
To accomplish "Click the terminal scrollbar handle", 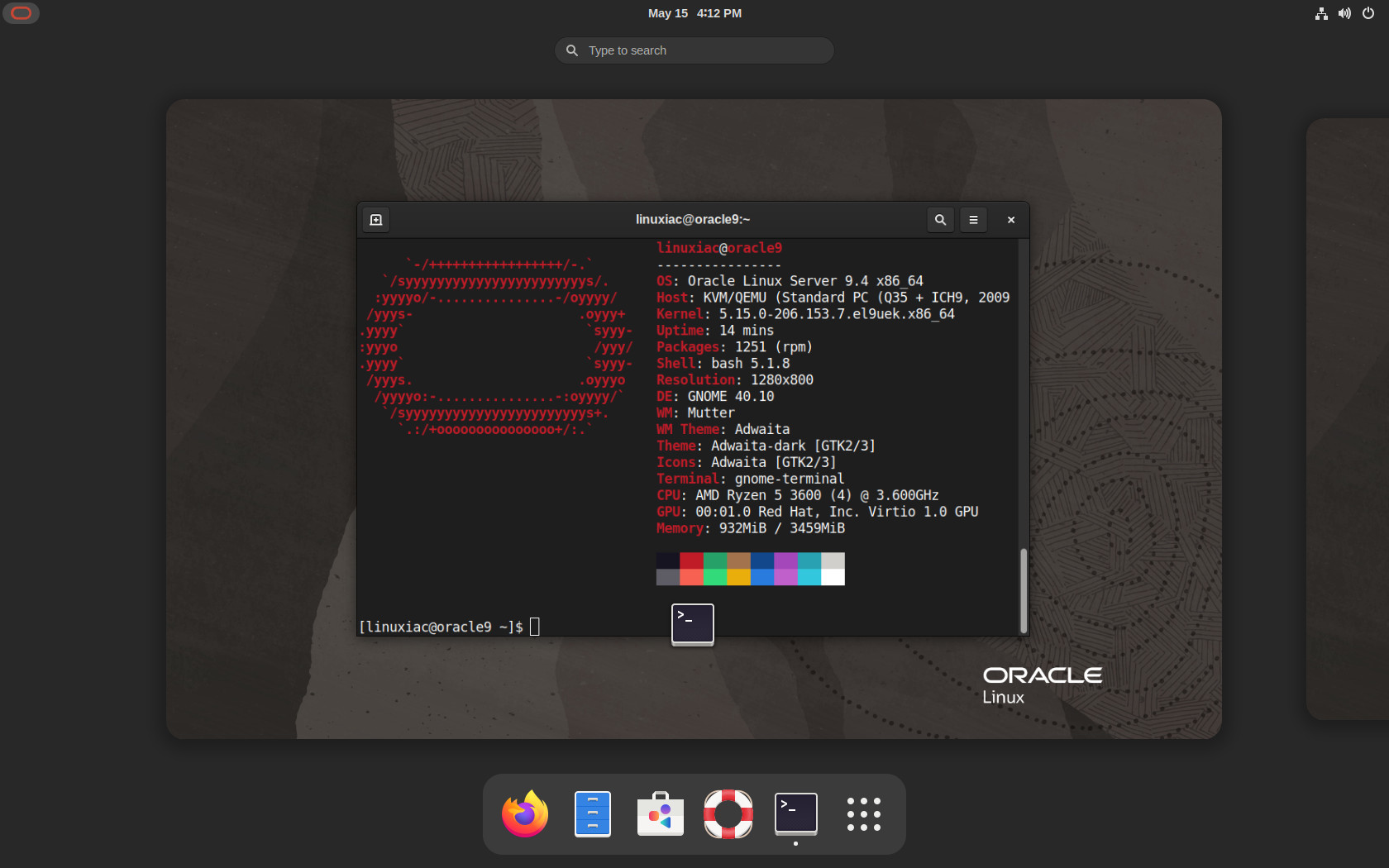I will tap(1024, 590).
